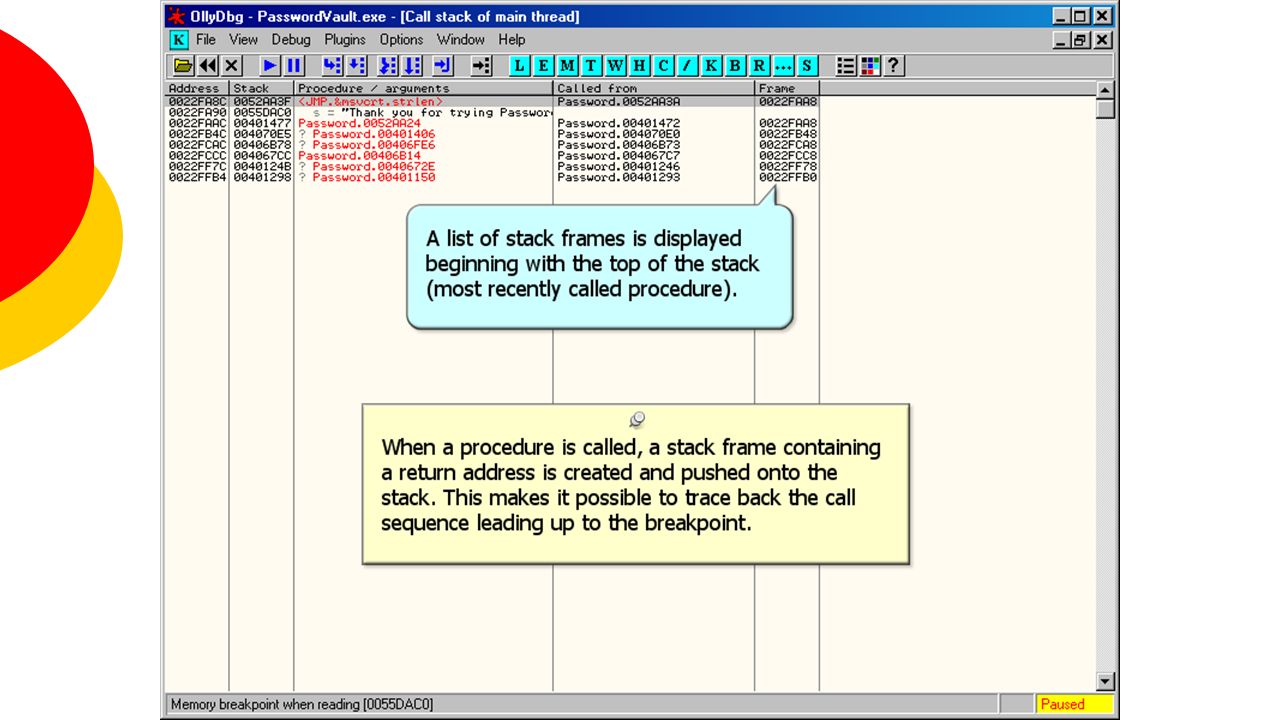Image resolution: width=1280 pixels, height=720 pixels.
Task: Click the K call stack window system icon
Action: point(178,40)
